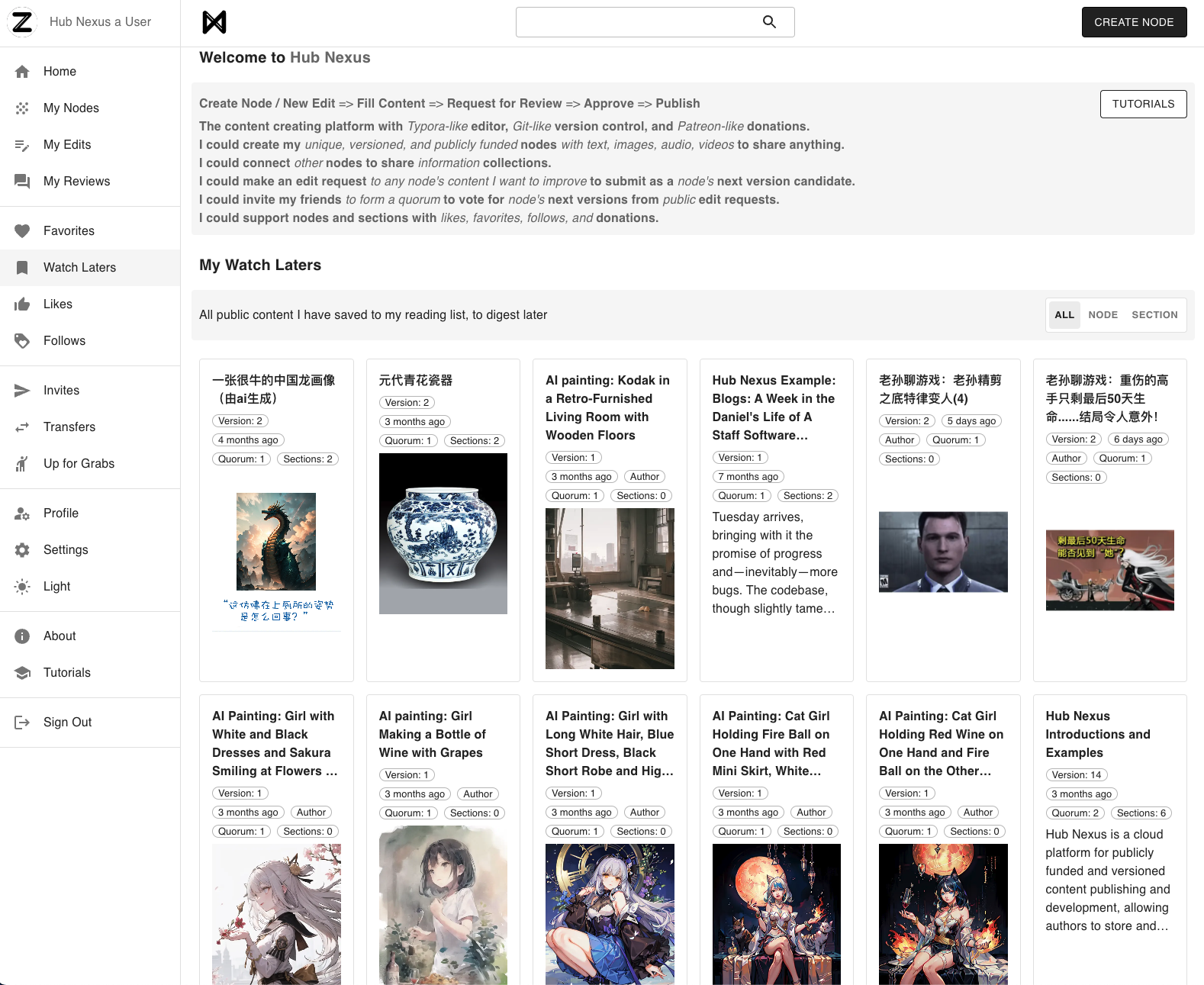Image resolution: width=1204 pixels, height=985 pixels.
Task: Open Cat Girl Holding Red Wine title
Action: click(x=942, y=743)
